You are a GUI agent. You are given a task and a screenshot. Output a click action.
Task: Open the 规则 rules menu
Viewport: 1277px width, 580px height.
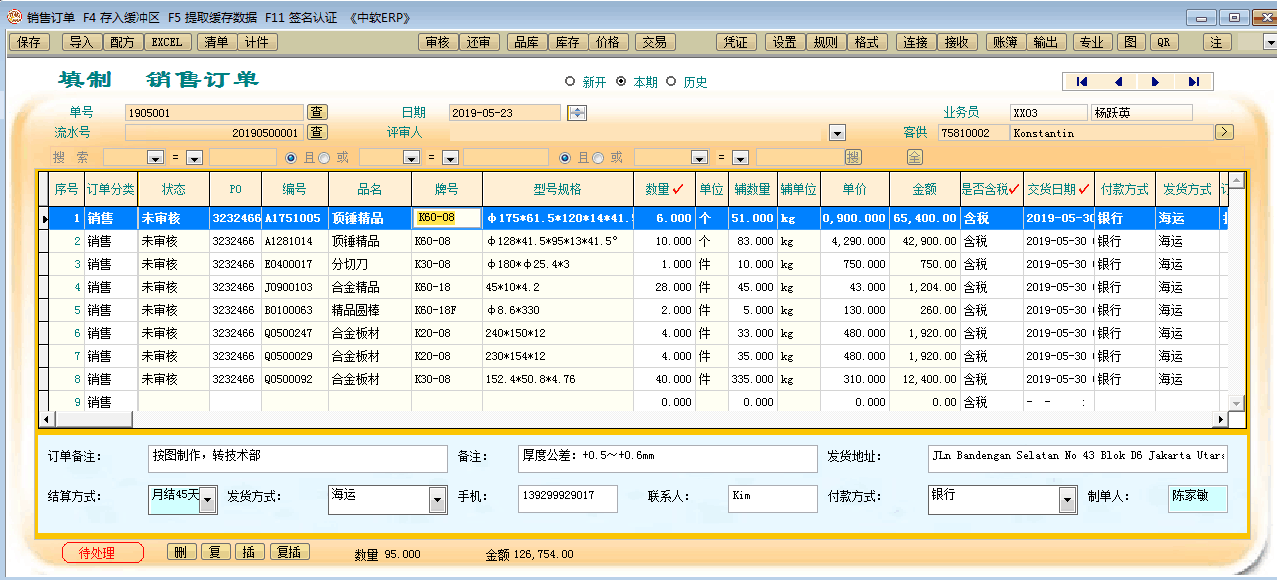point(826,42)
